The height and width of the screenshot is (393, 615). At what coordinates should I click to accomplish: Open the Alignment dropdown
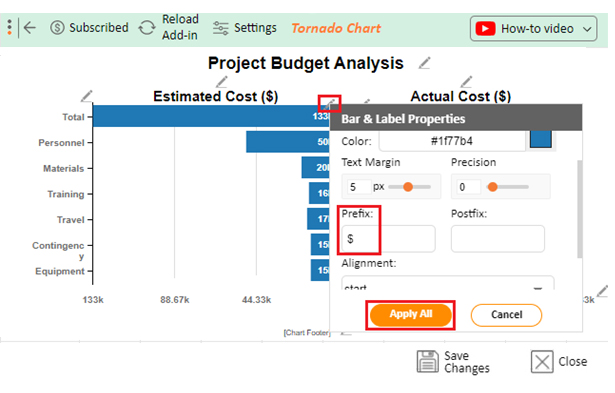tap(448, 283)
